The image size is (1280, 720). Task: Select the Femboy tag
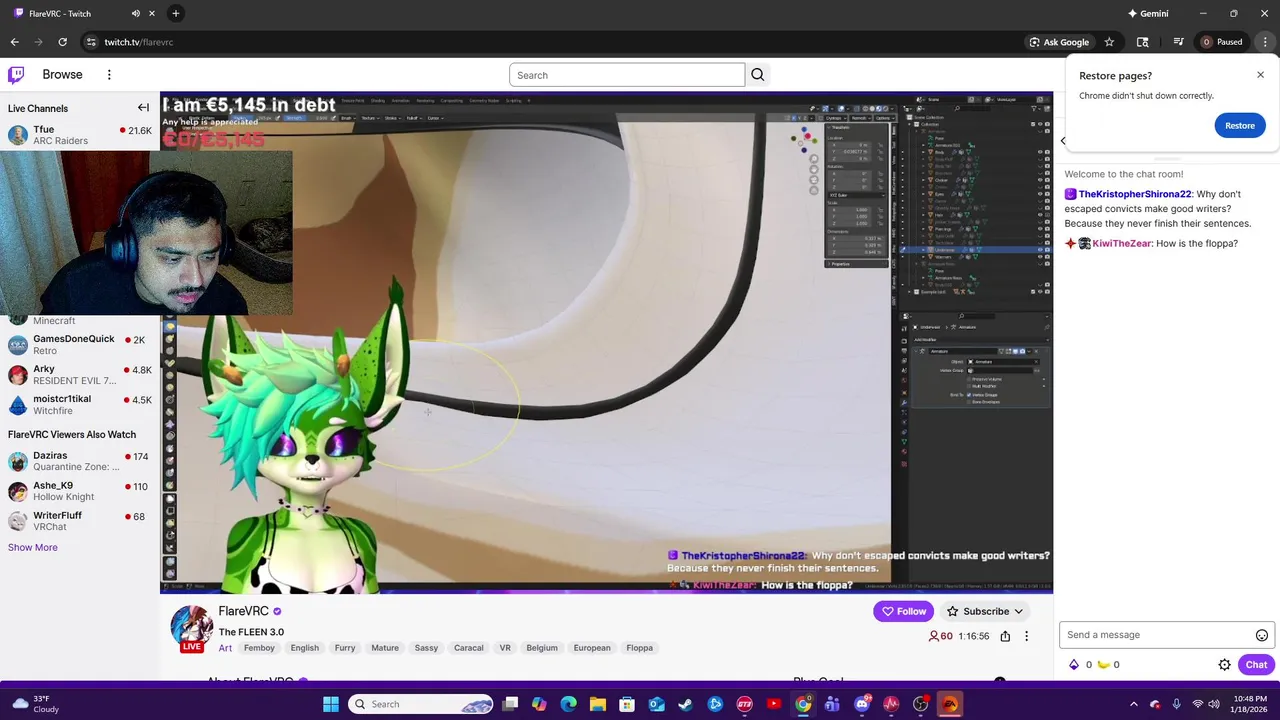point(259,648)
